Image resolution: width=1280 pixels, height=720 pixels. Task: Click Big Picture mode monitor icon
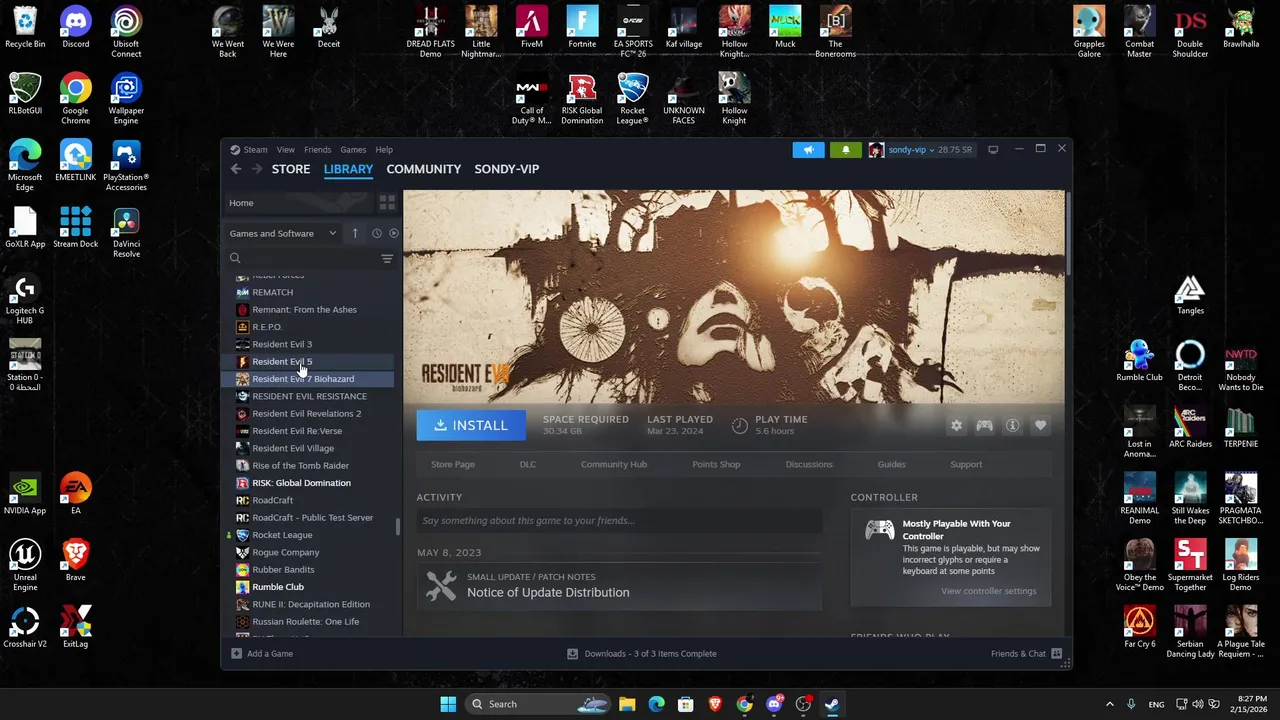click(993, 150)
